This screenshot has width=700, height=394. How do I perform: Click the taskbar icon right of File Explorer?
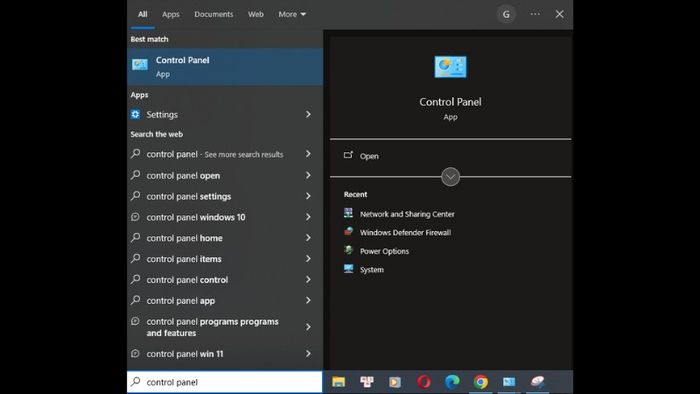click(x=367, y=382)
